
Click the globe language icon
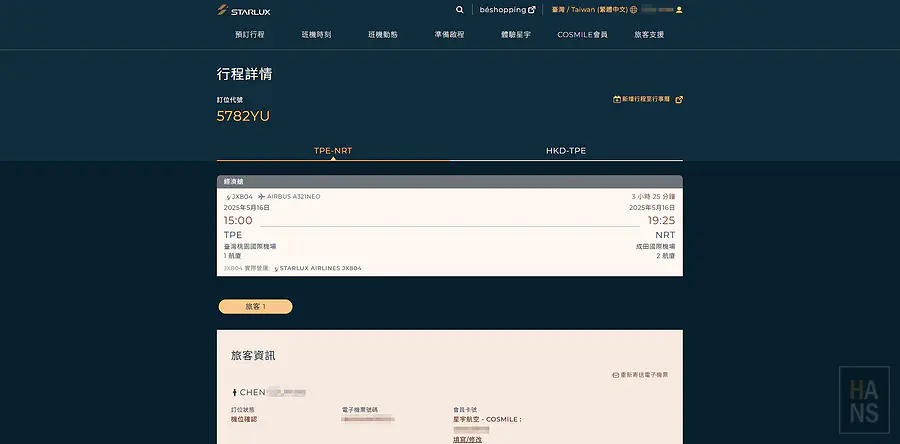click(633, 10)
